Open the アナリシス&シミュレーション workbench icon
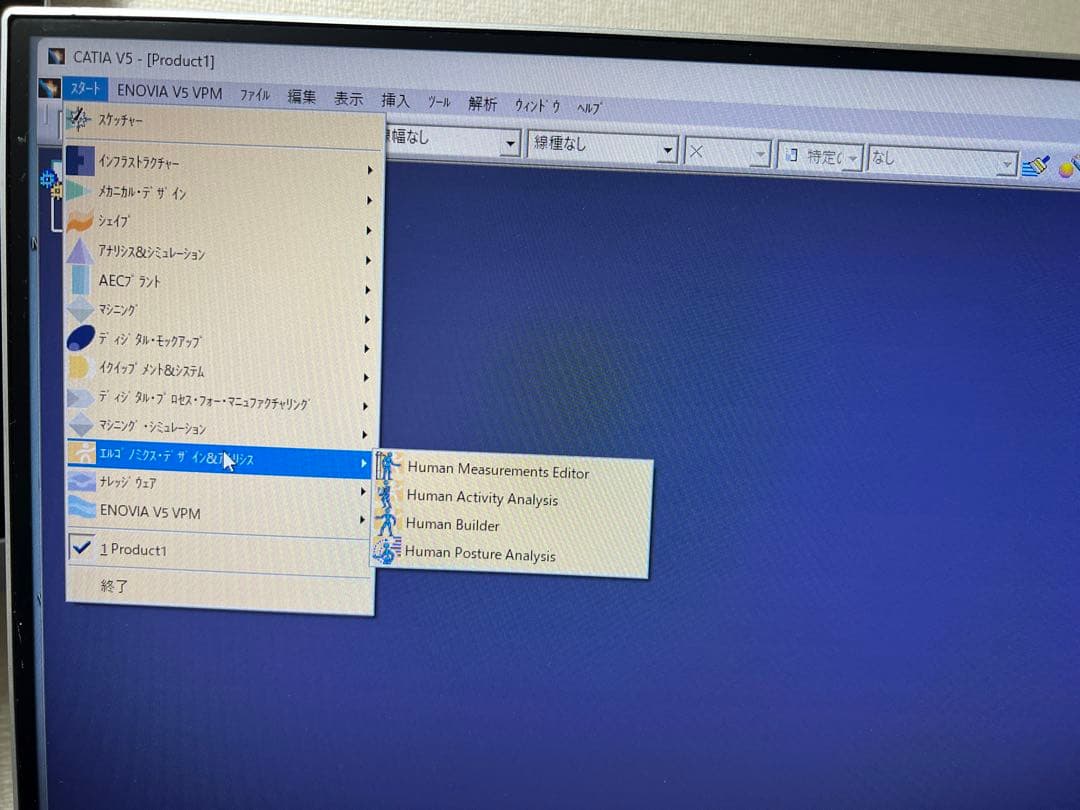1080x810 pixels. pos(79,251)
